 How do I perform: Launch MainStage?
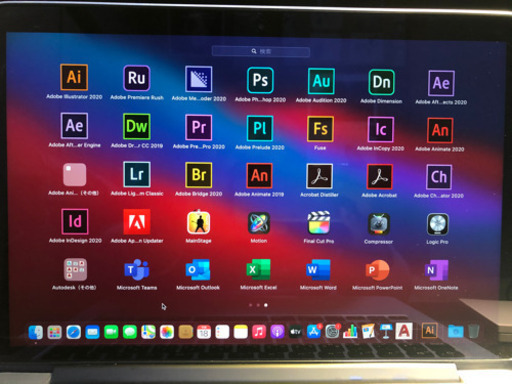(198, 222)
